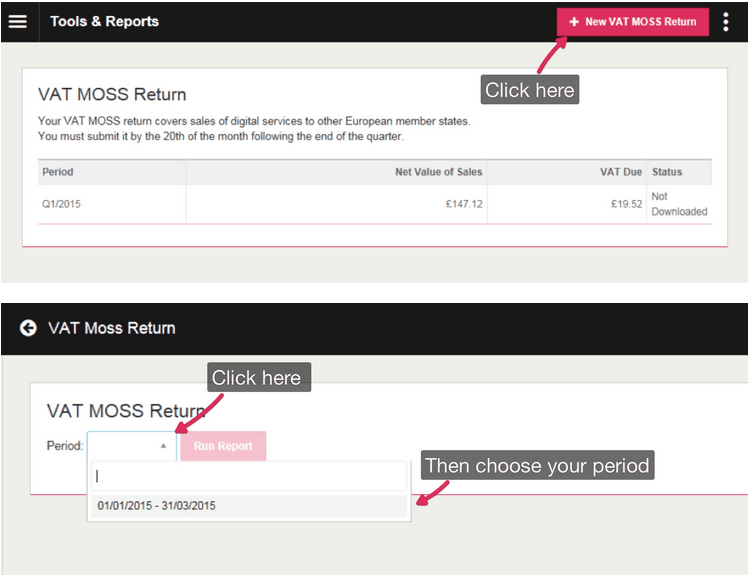748x575 pixels.
Task: Click the £19.52 VAT due amount
Action: point(626,205)
